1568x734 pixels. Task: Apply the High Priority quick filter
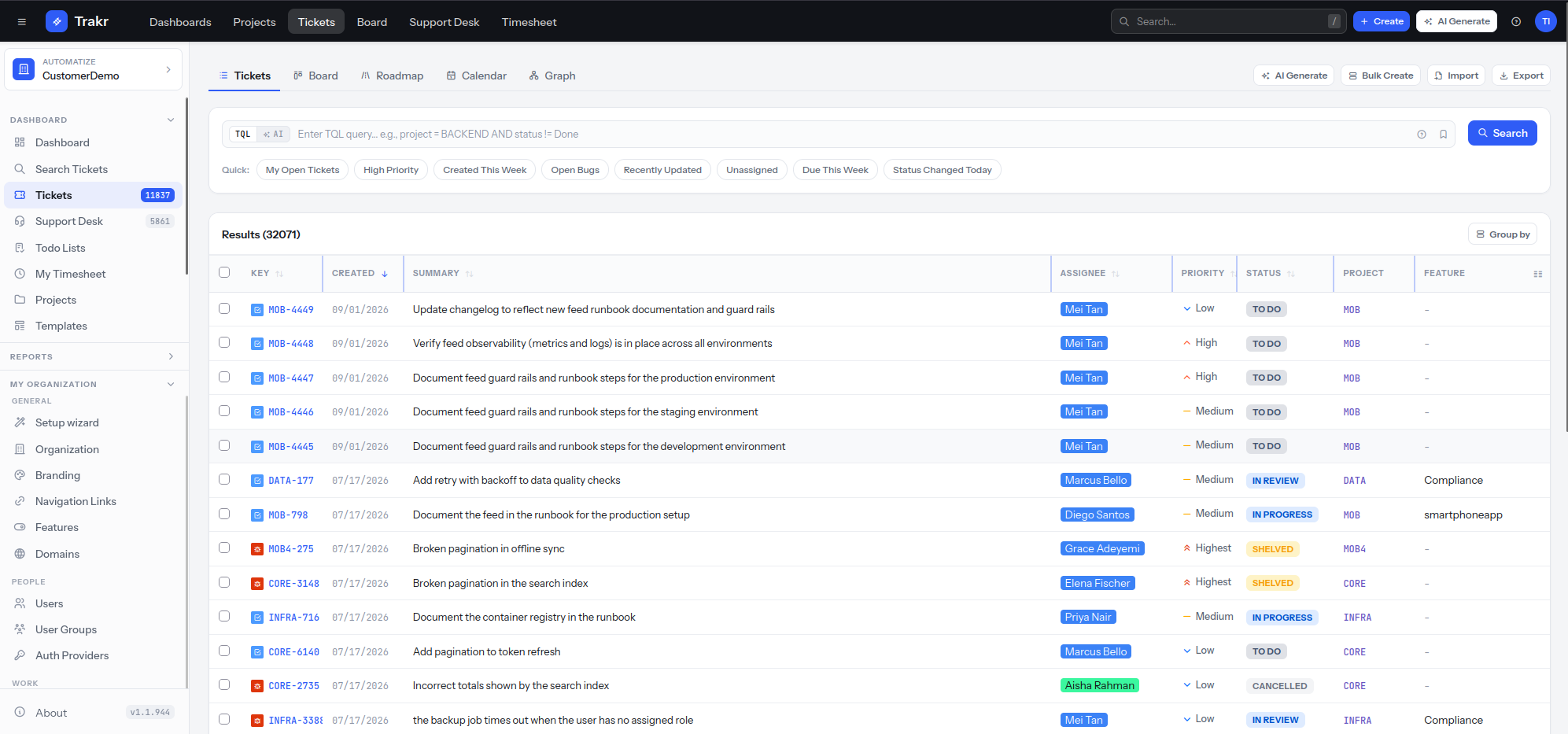click(x=391, y=170)
